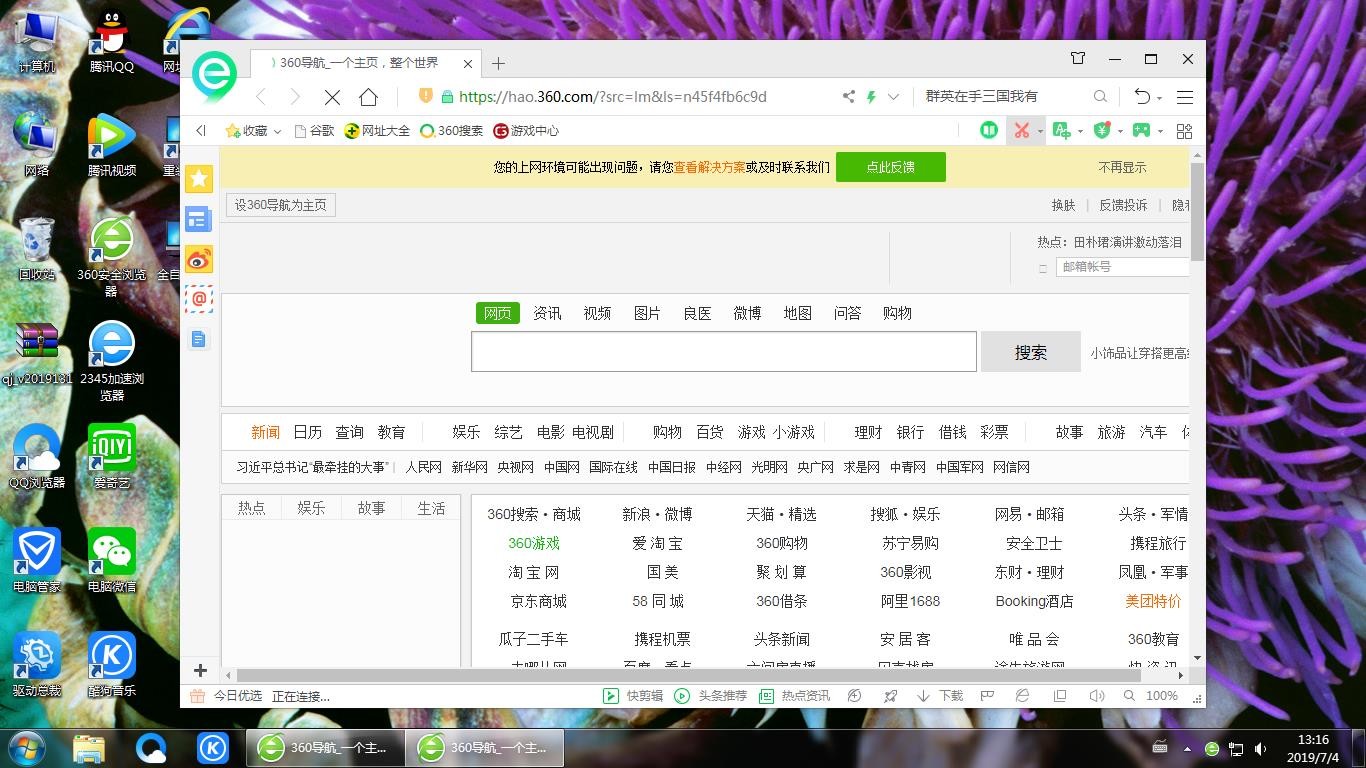Select the 地图 search tab
This screenshot has width=1366, height=768.
pos(797,313)
